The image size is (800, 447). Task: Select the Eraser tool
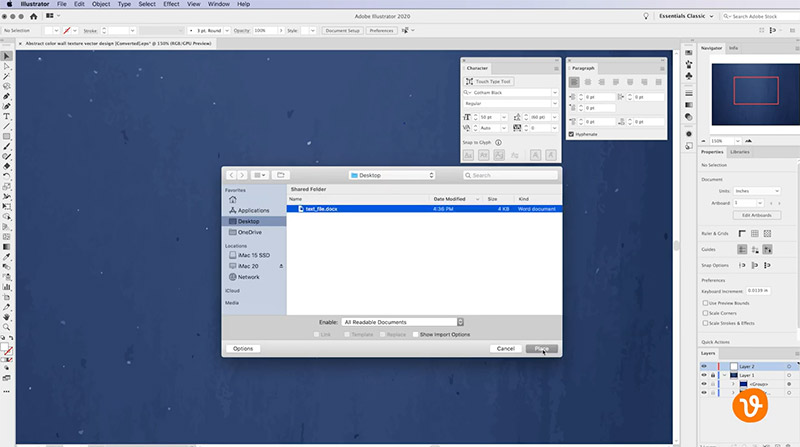[7, 166]
